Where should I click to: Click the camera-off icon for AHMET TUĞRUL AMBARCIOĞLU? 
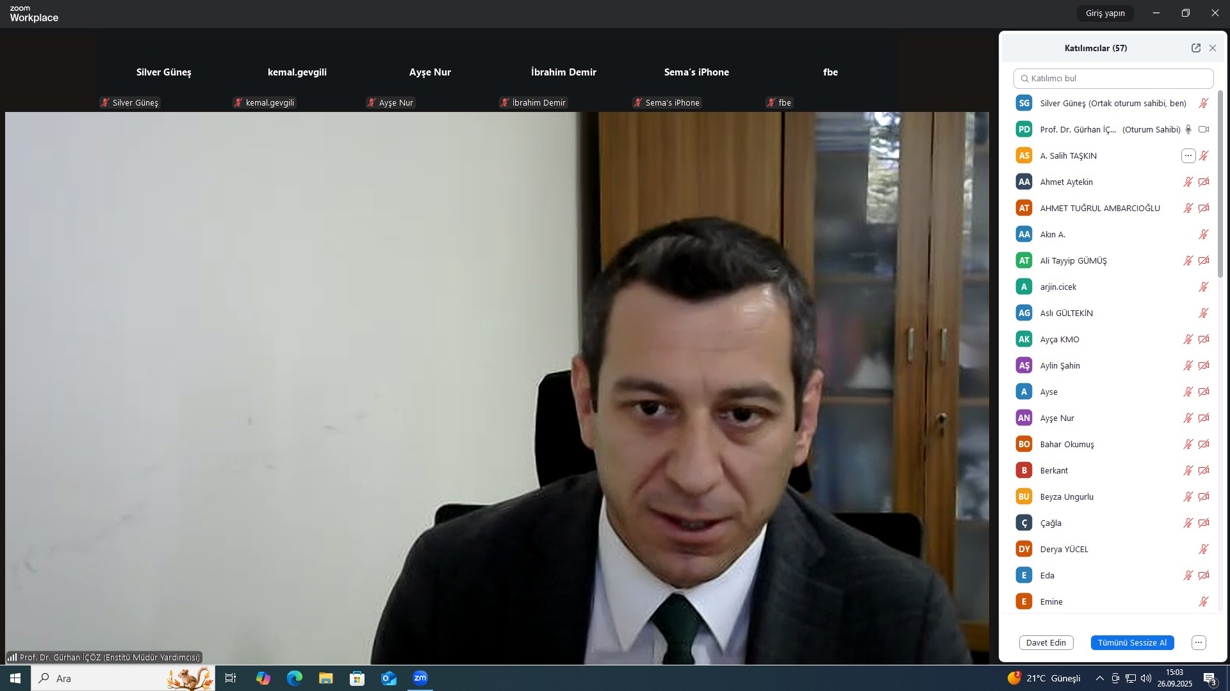point(1204,208)
